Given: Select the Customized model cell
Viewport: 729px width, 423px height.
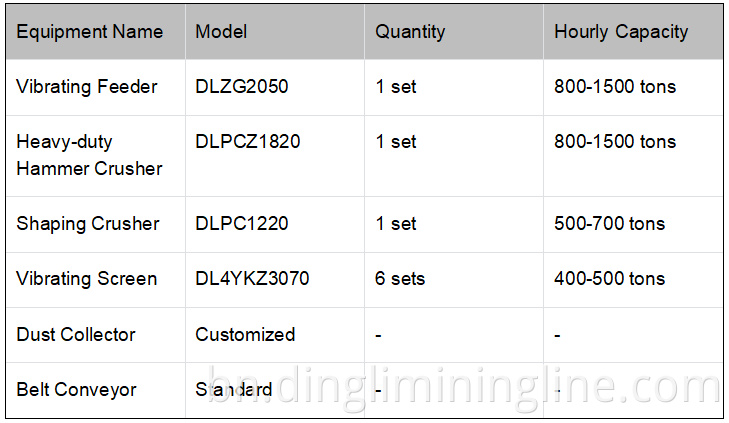Looking at the screenshot, I should (245, 335).
